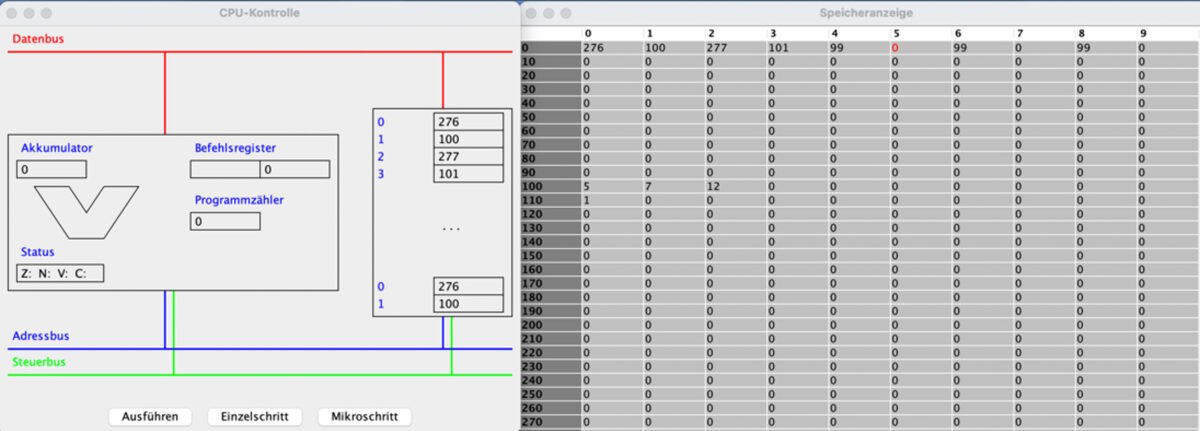Screen dimensions: 1200x431
Task: Select the 99 cell in column 8
Action: click(1106, 47)
